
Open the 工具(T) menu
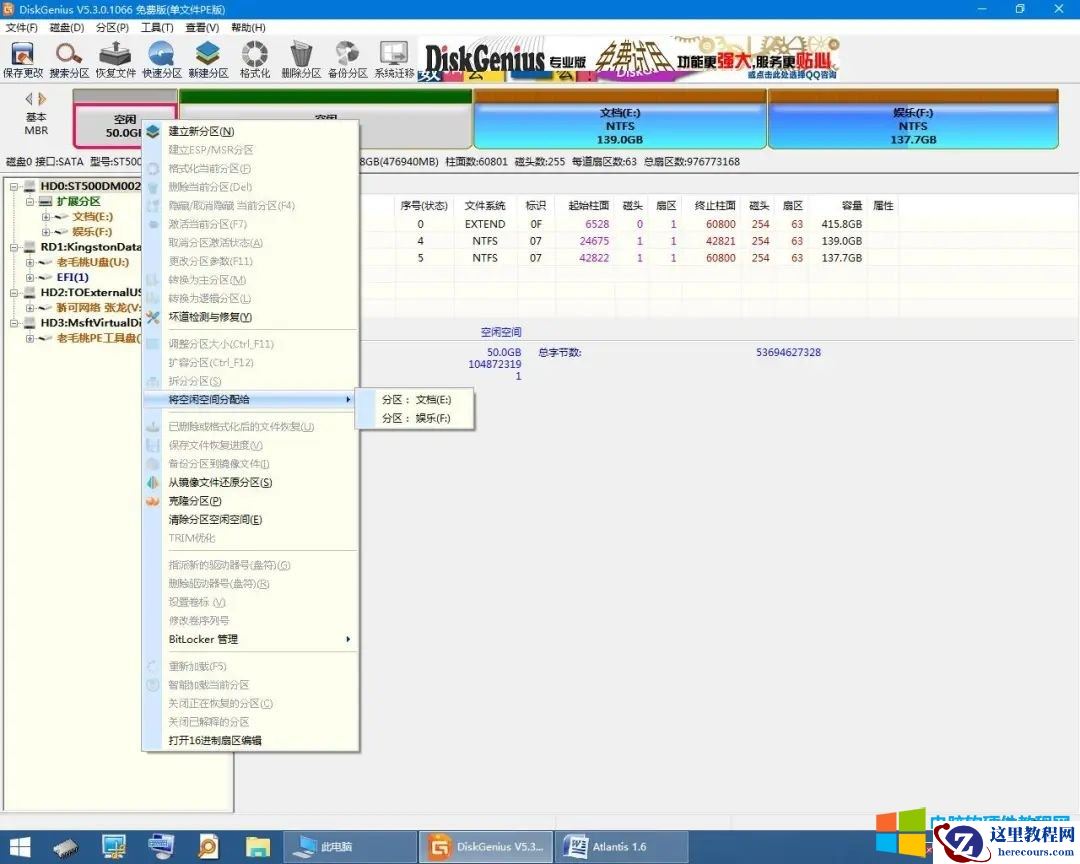pos(157,28)
